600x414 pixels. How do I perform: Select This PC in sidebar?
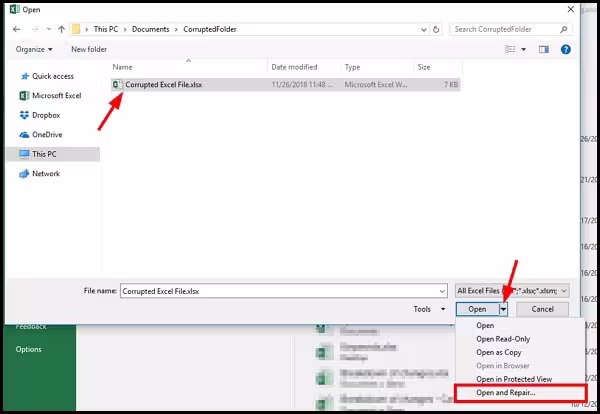click(53, 154)
